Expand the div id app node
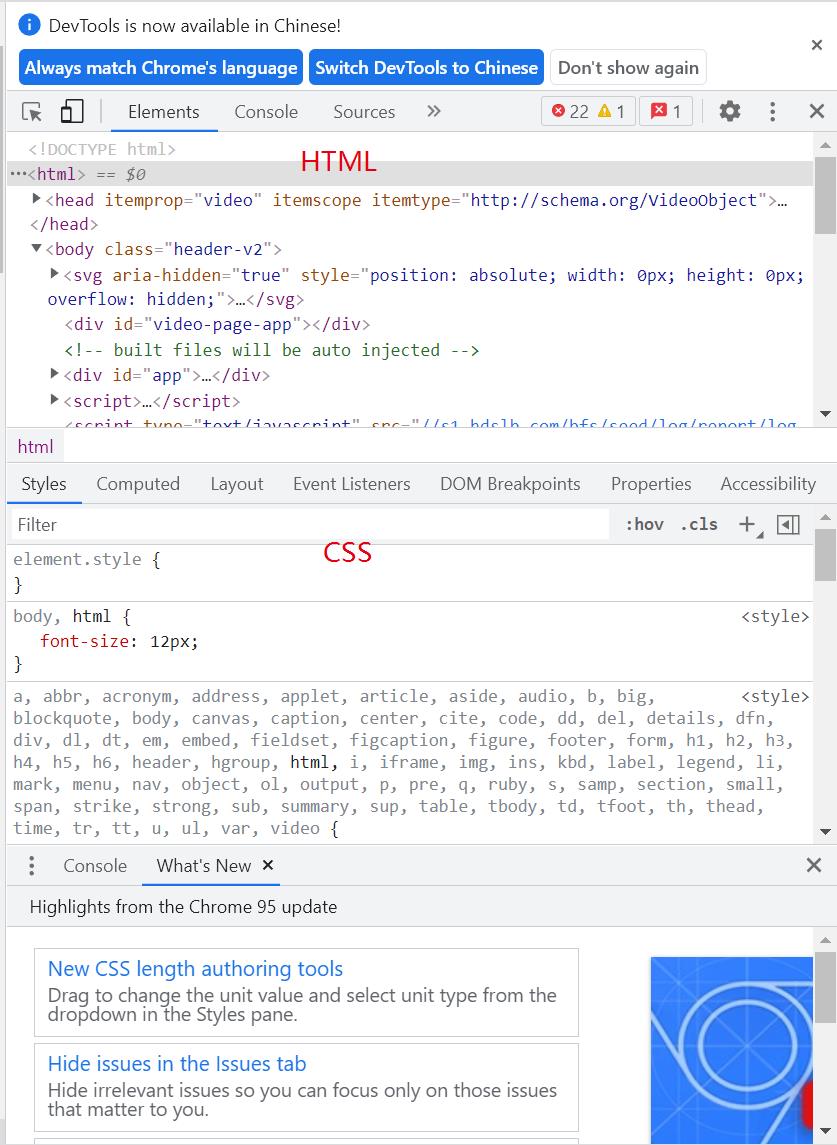 [54, 374]
